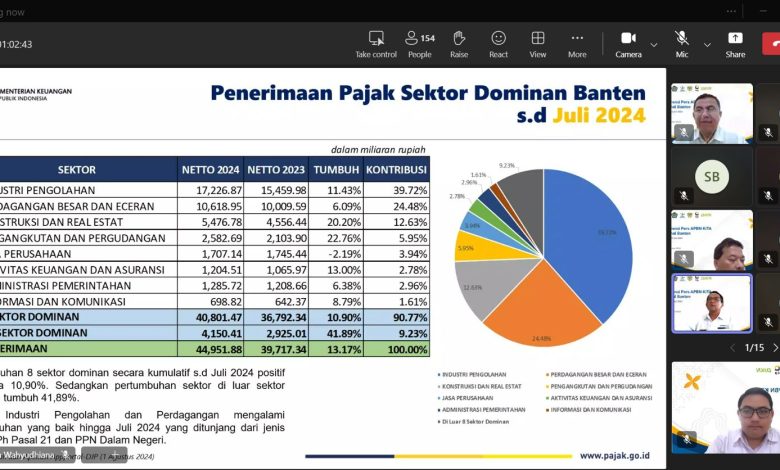This screenshot has width=780, height=470.
Task: Expand the Mic options chevron
Action: pos(707,44)
